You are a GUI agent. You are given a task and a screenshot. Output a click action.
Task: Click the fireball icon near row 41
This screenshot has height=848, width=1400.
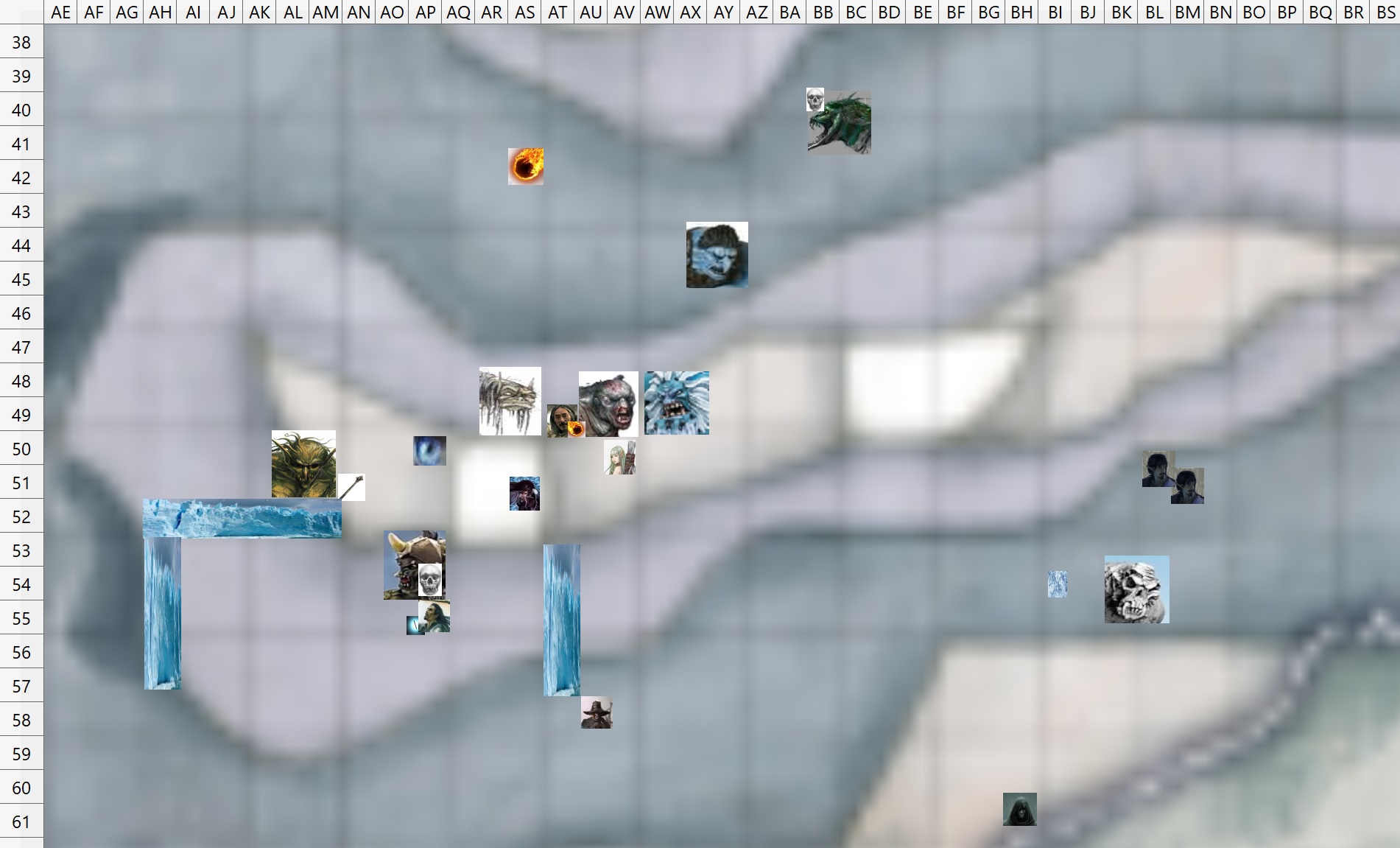click(526, 167)
